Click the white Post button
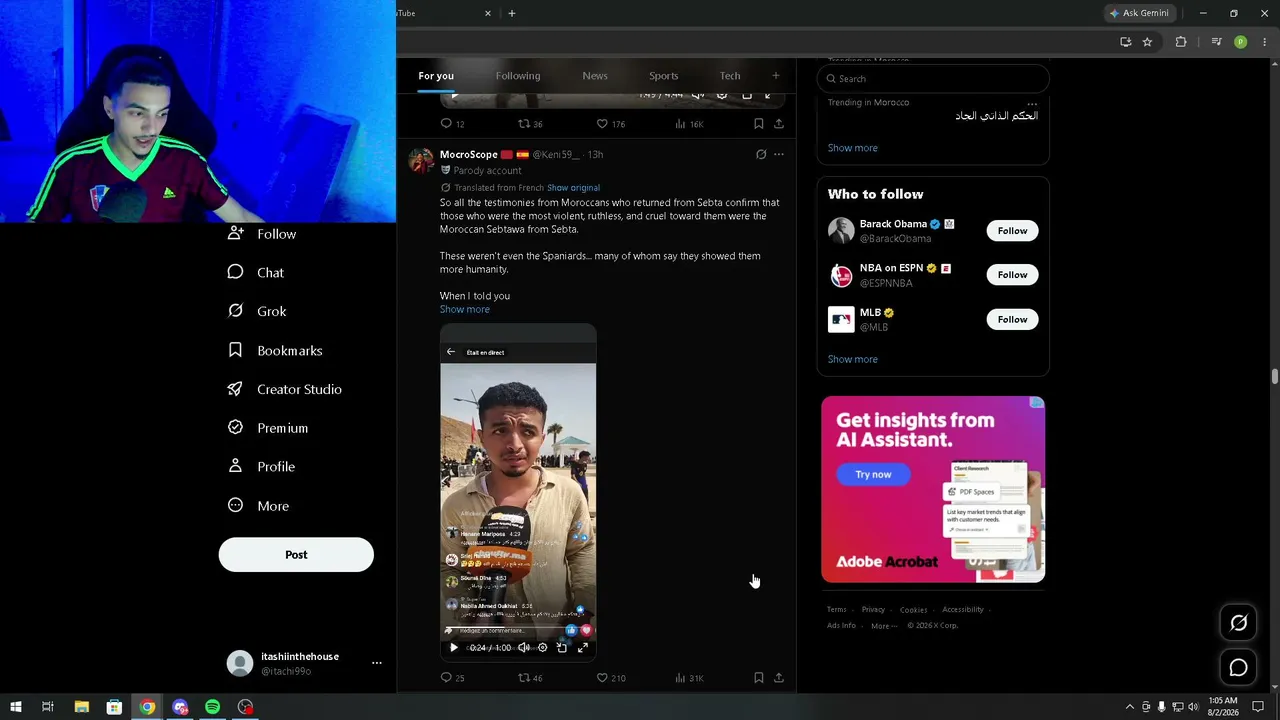This screenshot has width=1280, height=720. click(296, 555)
